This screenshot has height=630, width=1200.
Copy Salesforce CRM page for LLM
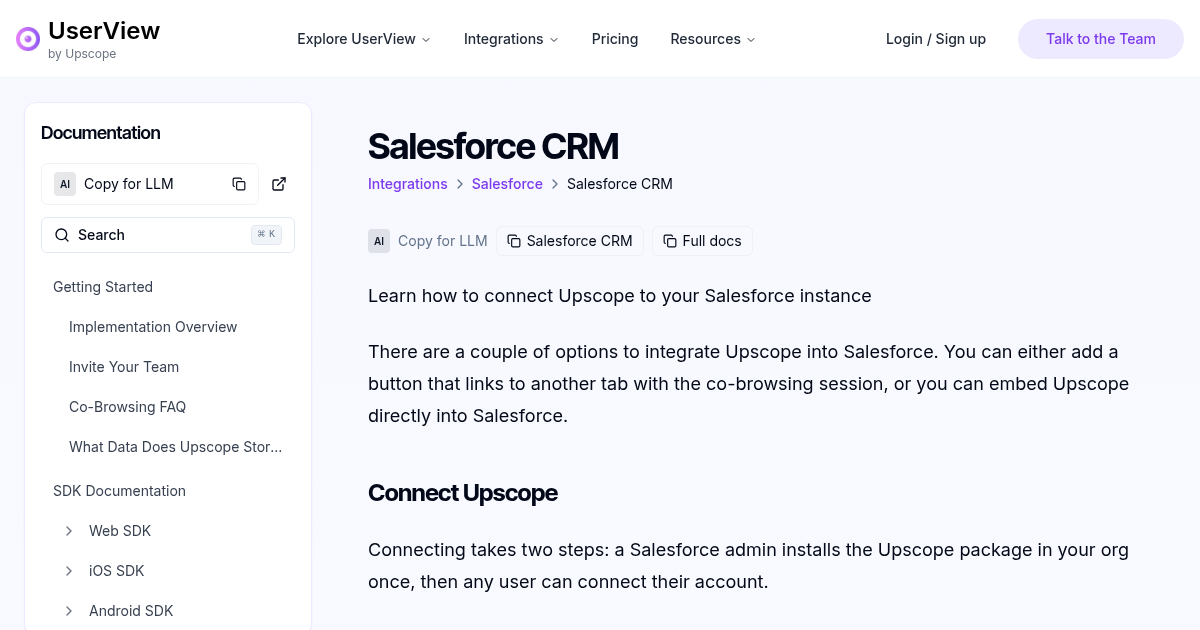570,241
